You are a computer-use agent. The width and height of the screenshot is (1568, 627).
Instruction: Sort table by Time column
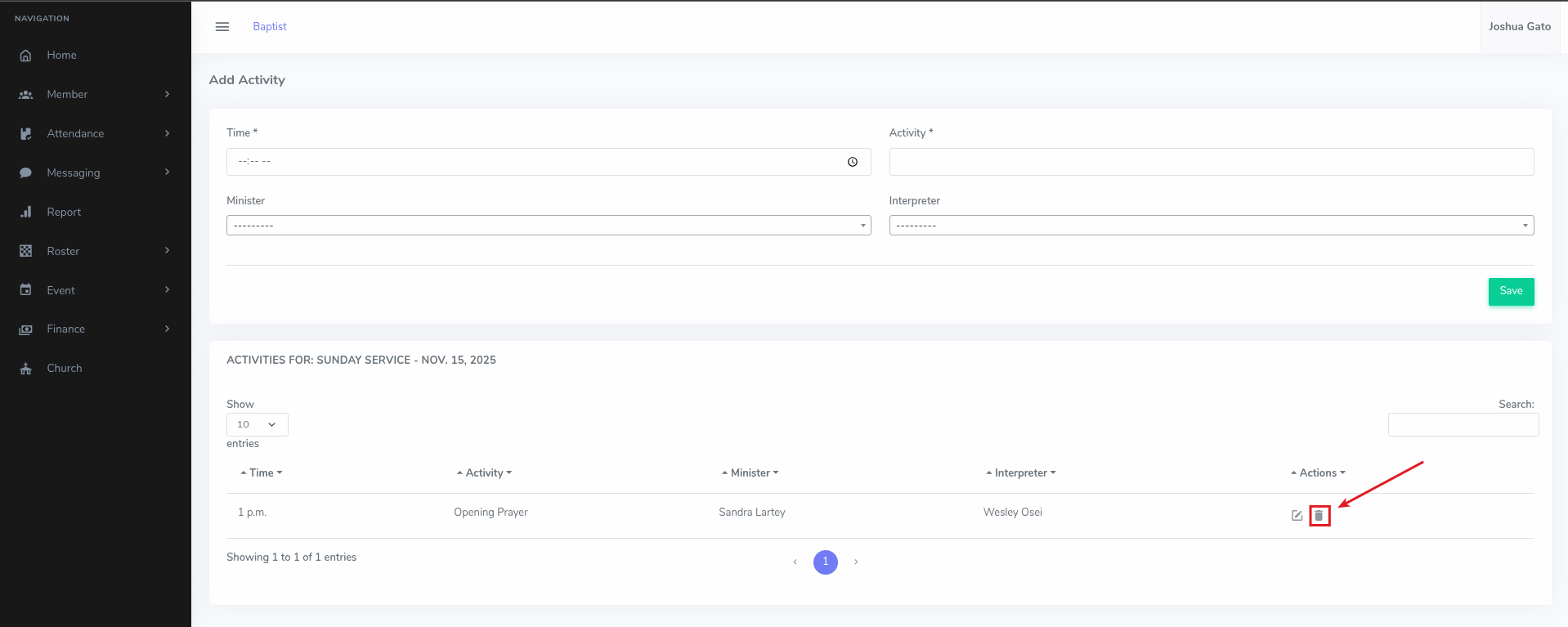click(262, 473)
